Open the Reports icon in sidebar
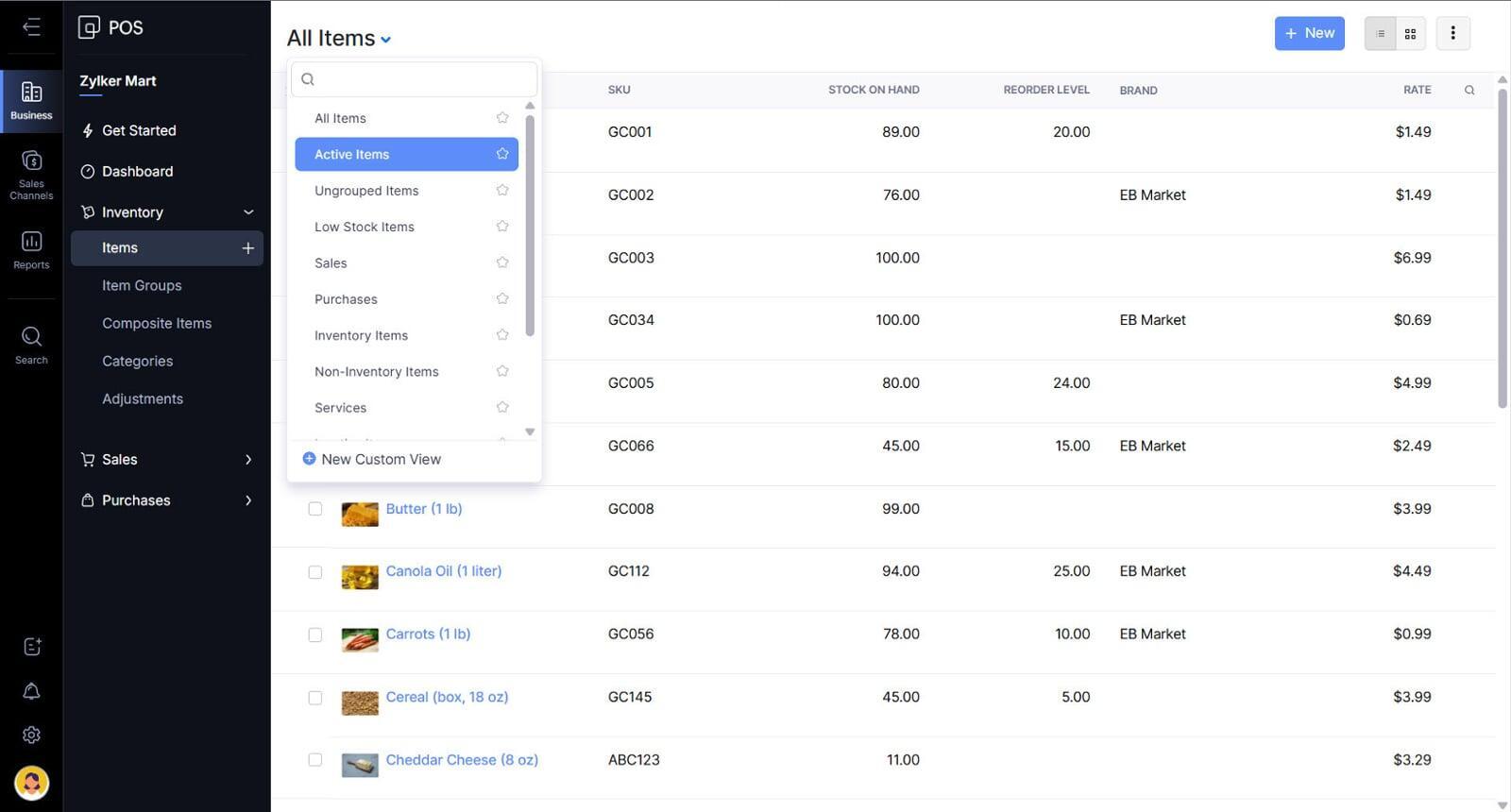The height and width of the screenshot is (812, 1511). [x=31, y=250]
